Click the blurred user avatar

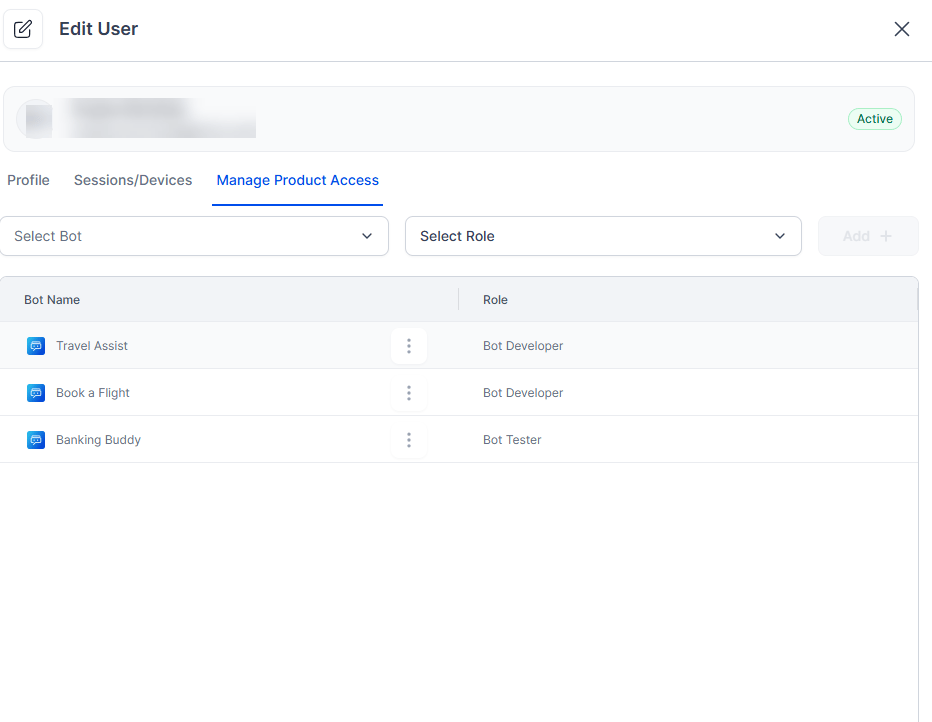37,119
